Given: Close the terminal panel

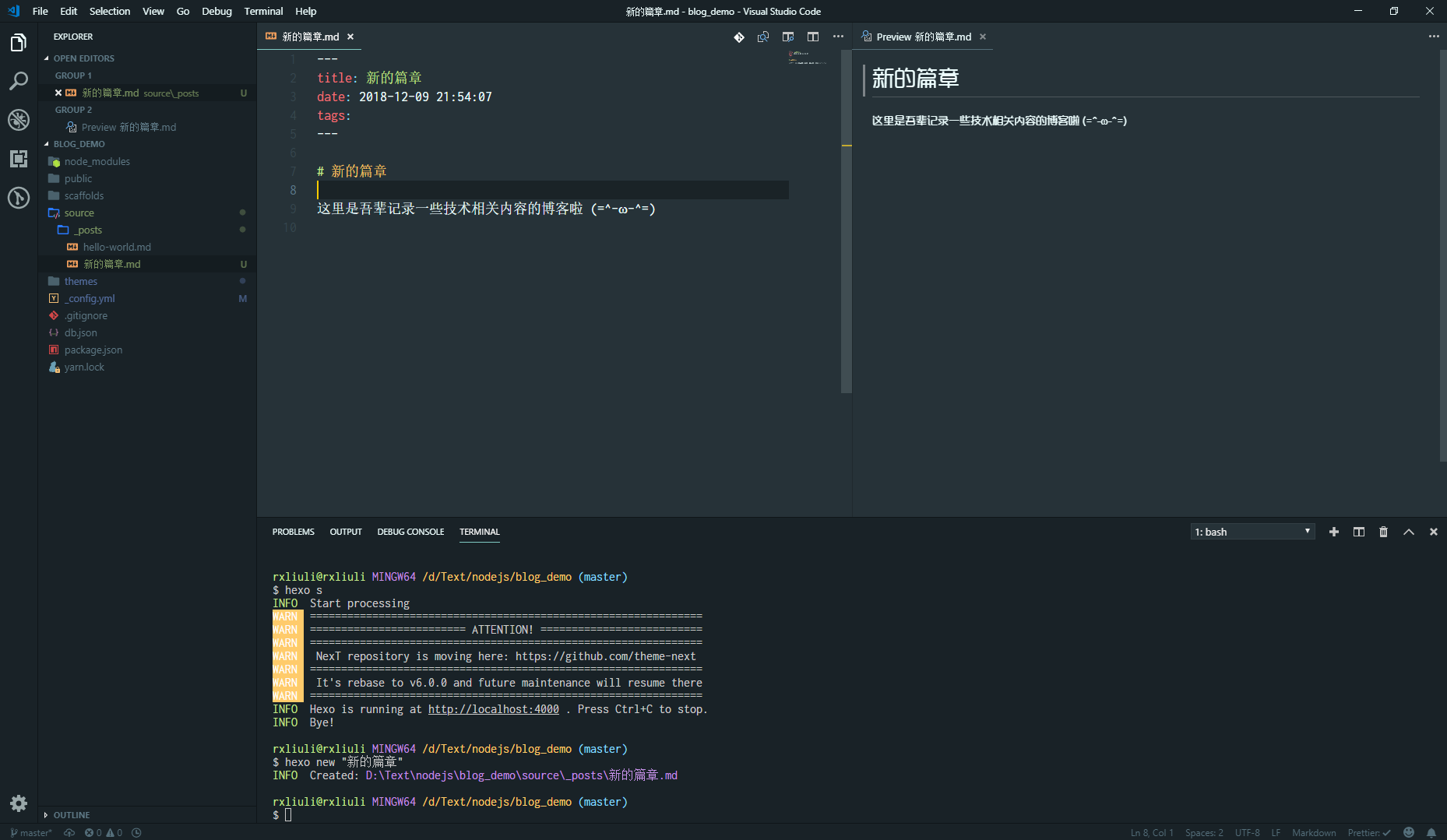Looking at the screenshot, I should pos(1434,532).
